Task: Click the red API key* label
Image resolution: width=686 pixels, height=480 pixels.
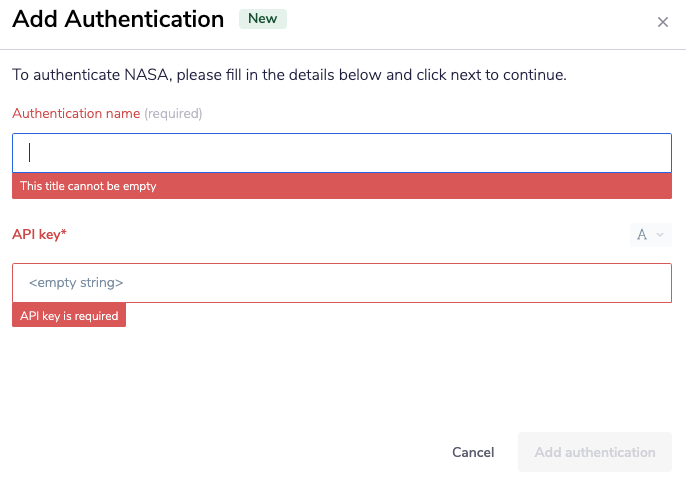Action: coord(39,234)
